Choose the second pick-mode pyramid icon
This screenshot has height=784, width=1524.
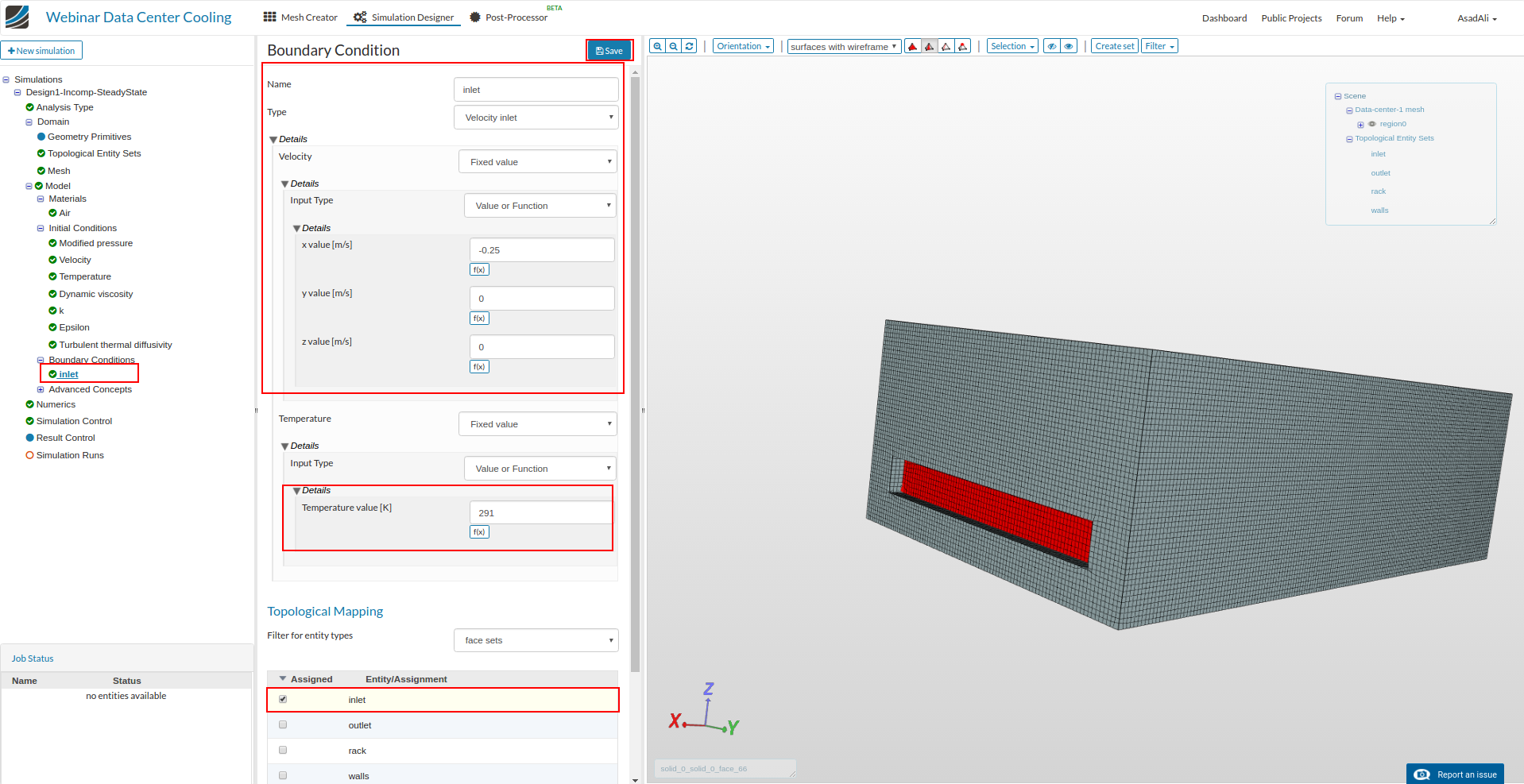coord(930,46)
